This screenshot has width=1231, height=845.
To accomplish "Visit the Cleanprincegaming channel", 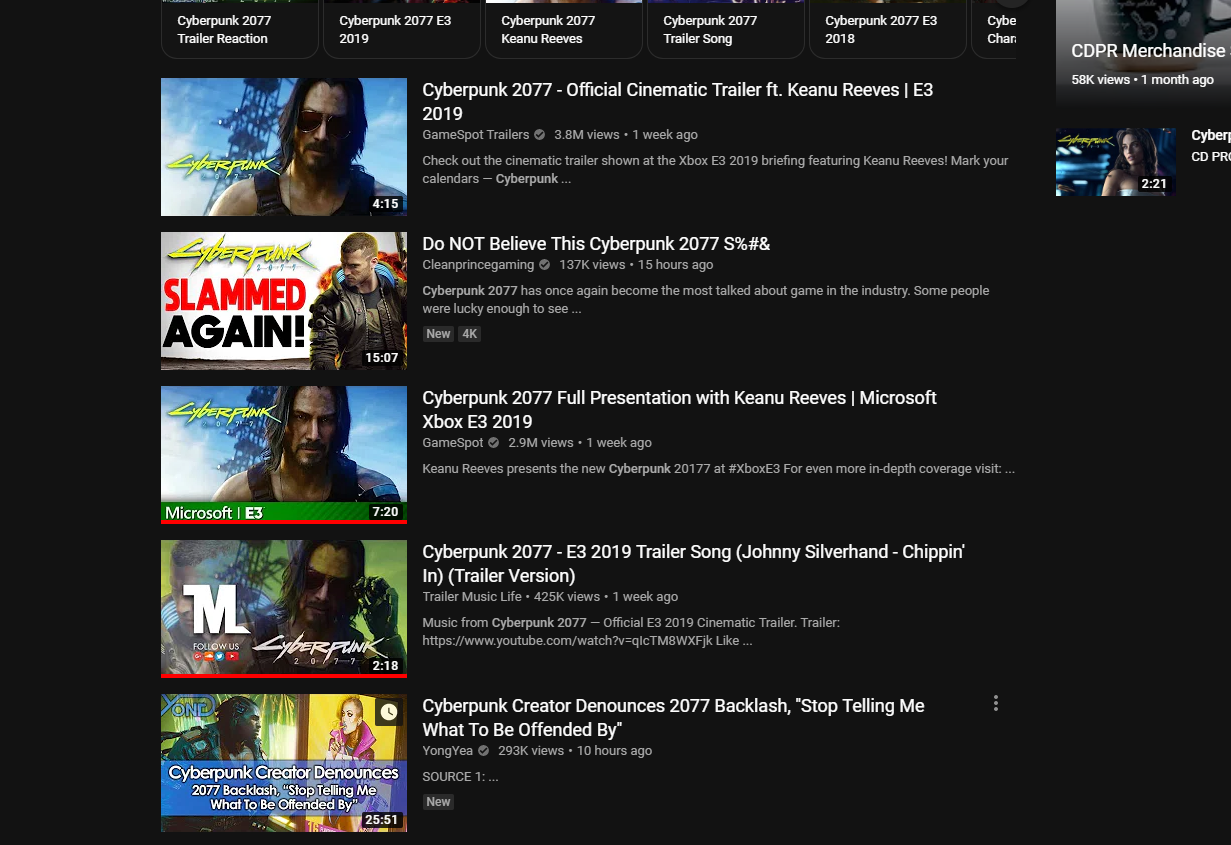I will (478, 265).
